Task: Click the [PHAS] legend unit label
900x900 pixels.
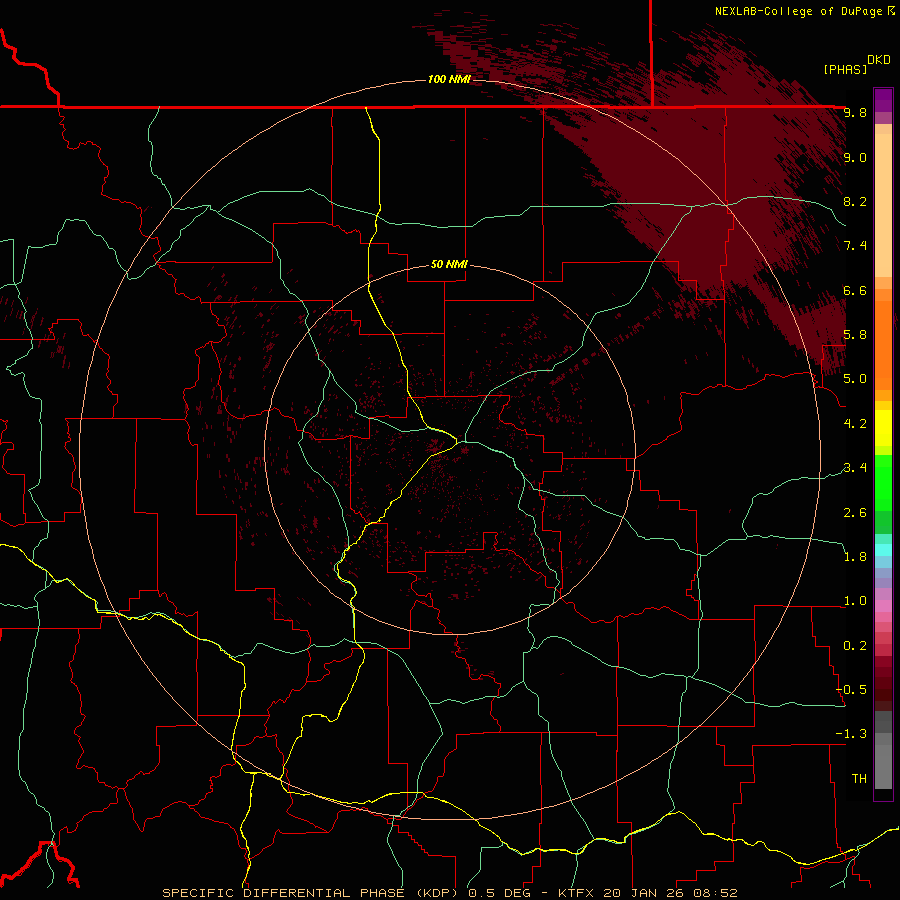Action: (845, 69)
